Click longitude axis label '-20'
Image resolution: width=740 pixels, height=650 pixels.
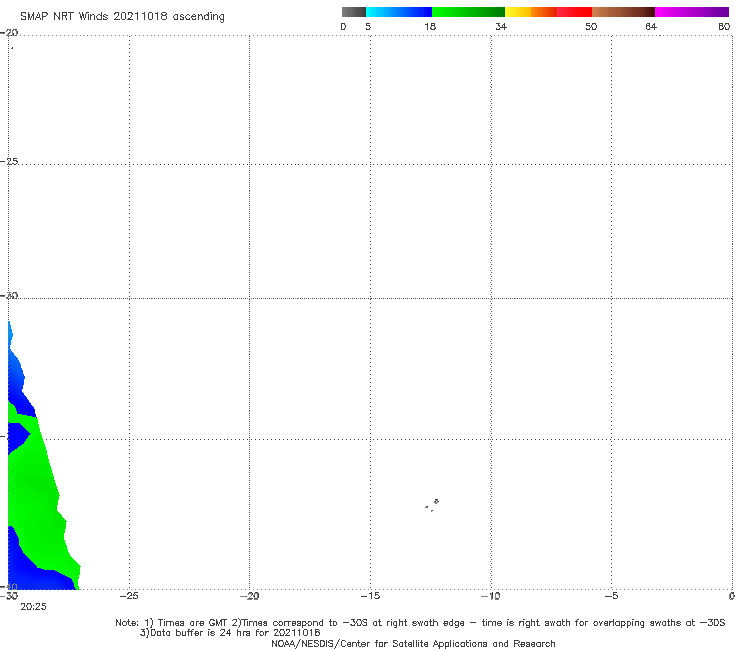(249, 596)
